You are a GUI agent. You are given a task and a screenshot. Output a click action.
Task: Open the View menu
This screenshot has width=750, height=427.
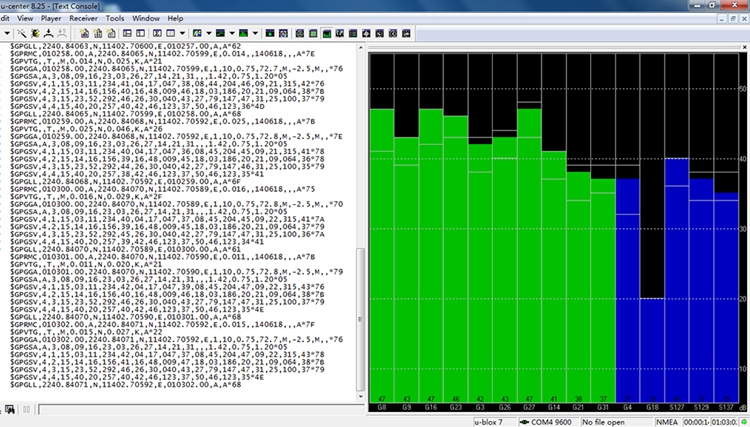pos(24,18)
